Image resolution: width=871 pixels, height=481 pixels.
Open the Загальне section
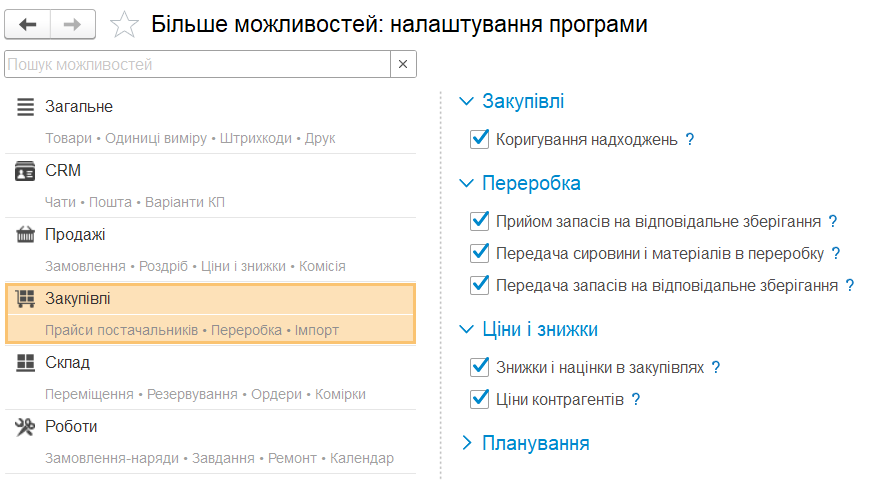point(79,107)
